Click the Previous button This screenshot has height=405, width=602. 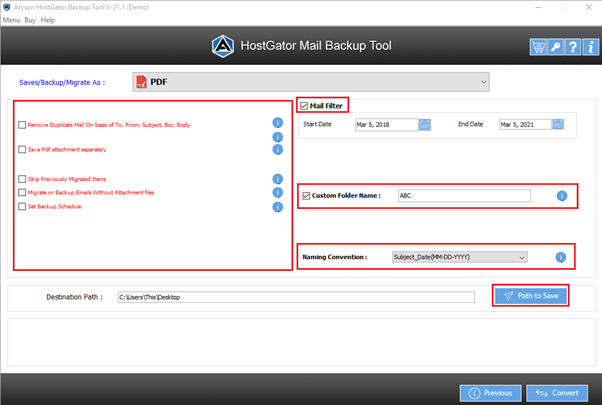pos(491,393)
